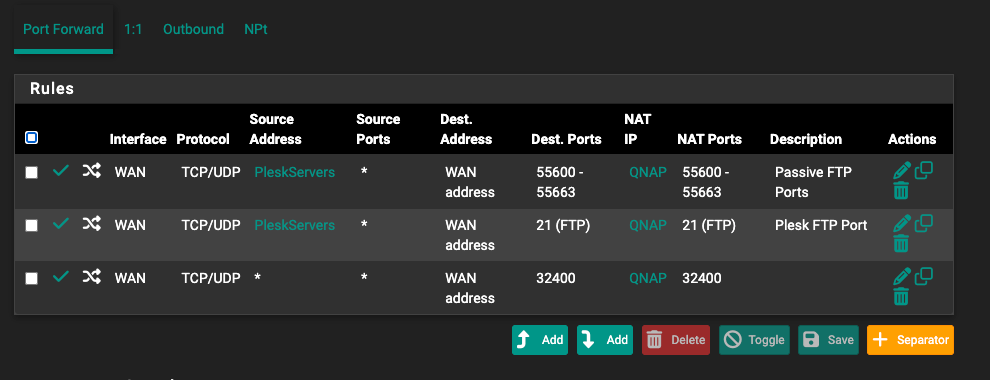Screen dimensions: 990x380
Task: Switch to the Outbound tab
Action: tap(193, 29)
